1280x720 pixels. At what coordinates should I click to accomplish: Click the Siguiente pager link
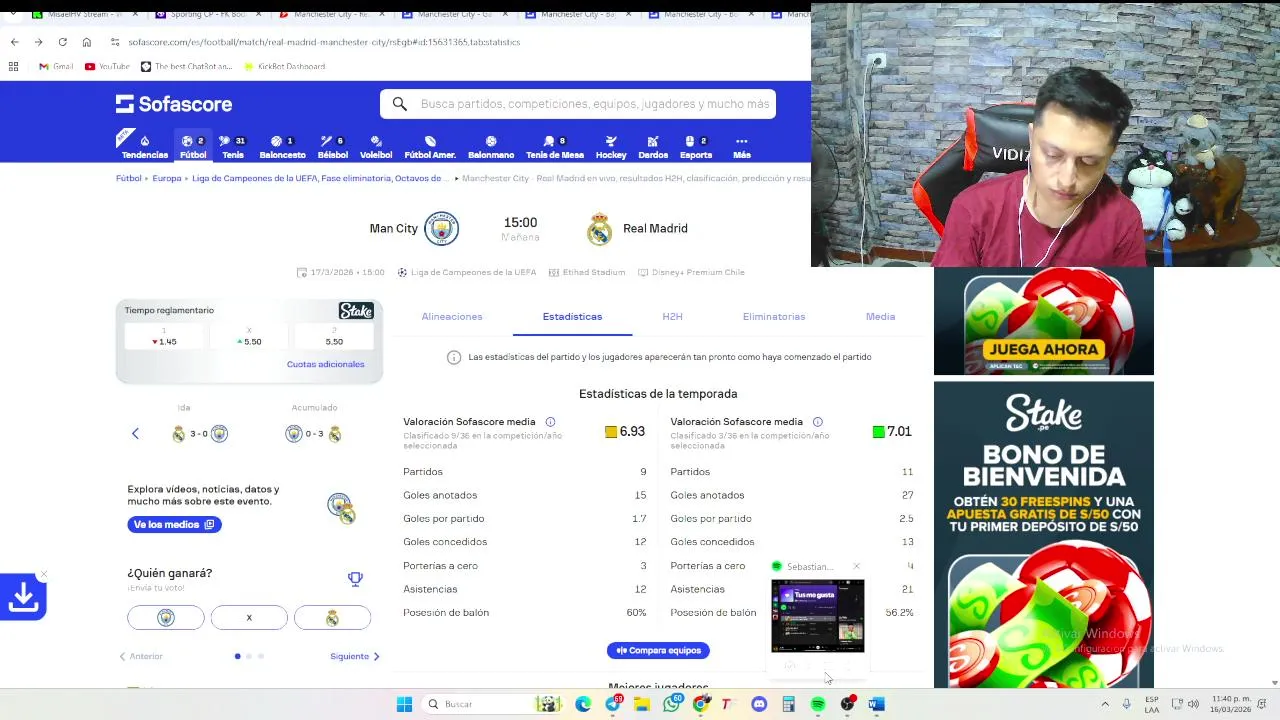pos(355,656)
